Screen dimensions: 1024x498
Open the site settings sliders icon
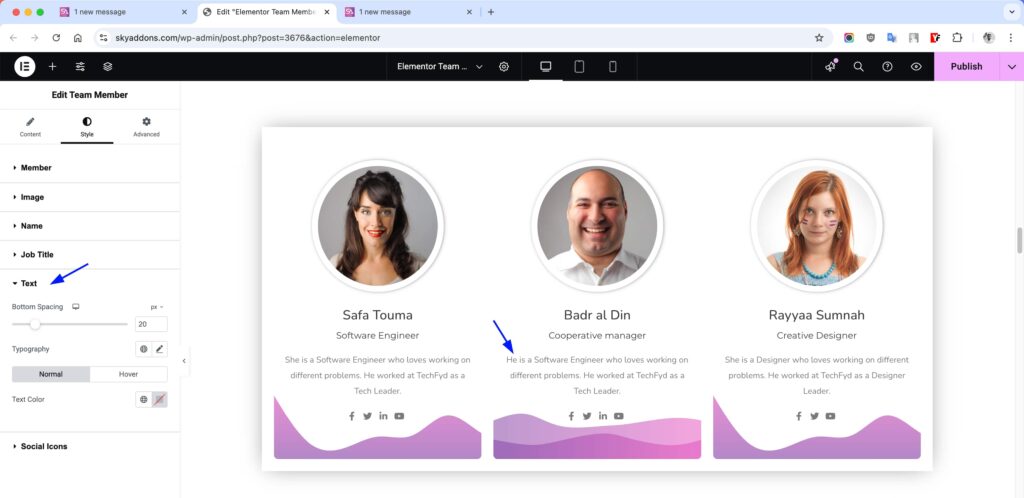[80, 67]
